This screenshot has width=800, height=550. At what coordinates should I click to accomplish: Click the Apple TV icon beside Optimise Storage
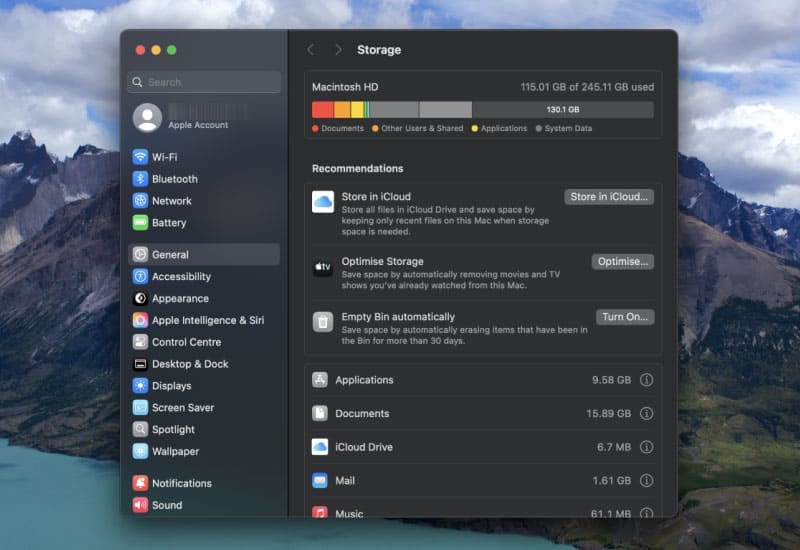pos(323,267)
